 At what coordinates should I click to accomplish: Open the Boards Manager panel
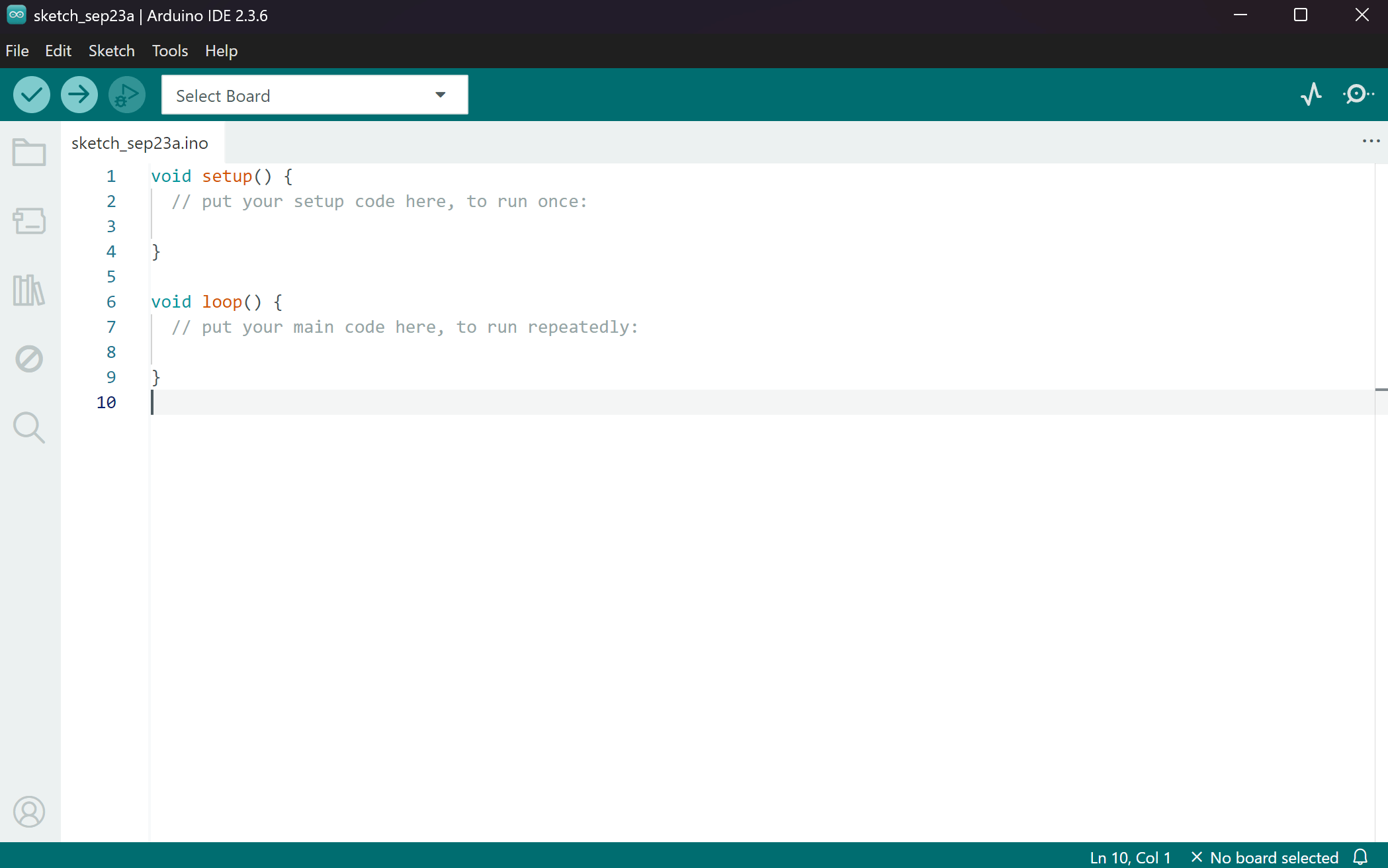click(x=29, y=221)
